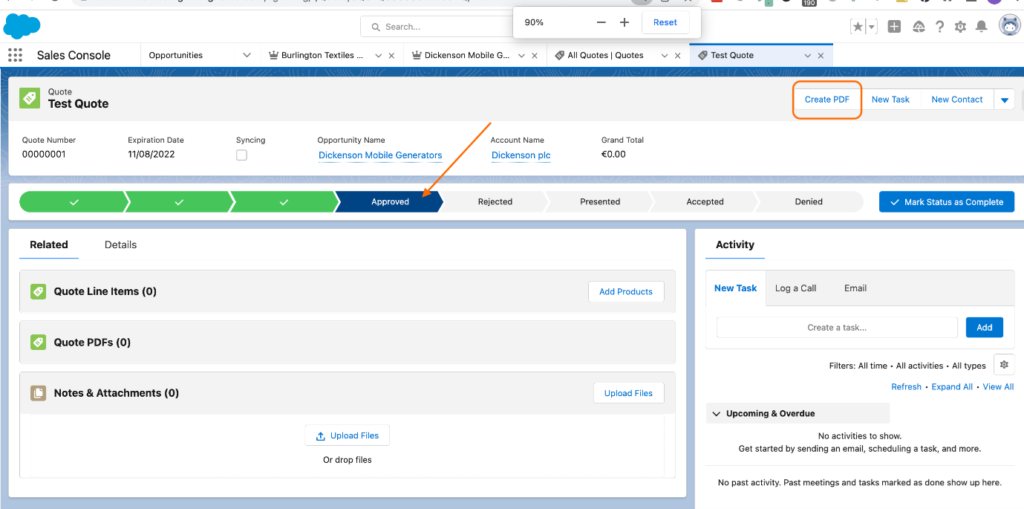Open the Notifications bell icon

[x=982, y=27]
